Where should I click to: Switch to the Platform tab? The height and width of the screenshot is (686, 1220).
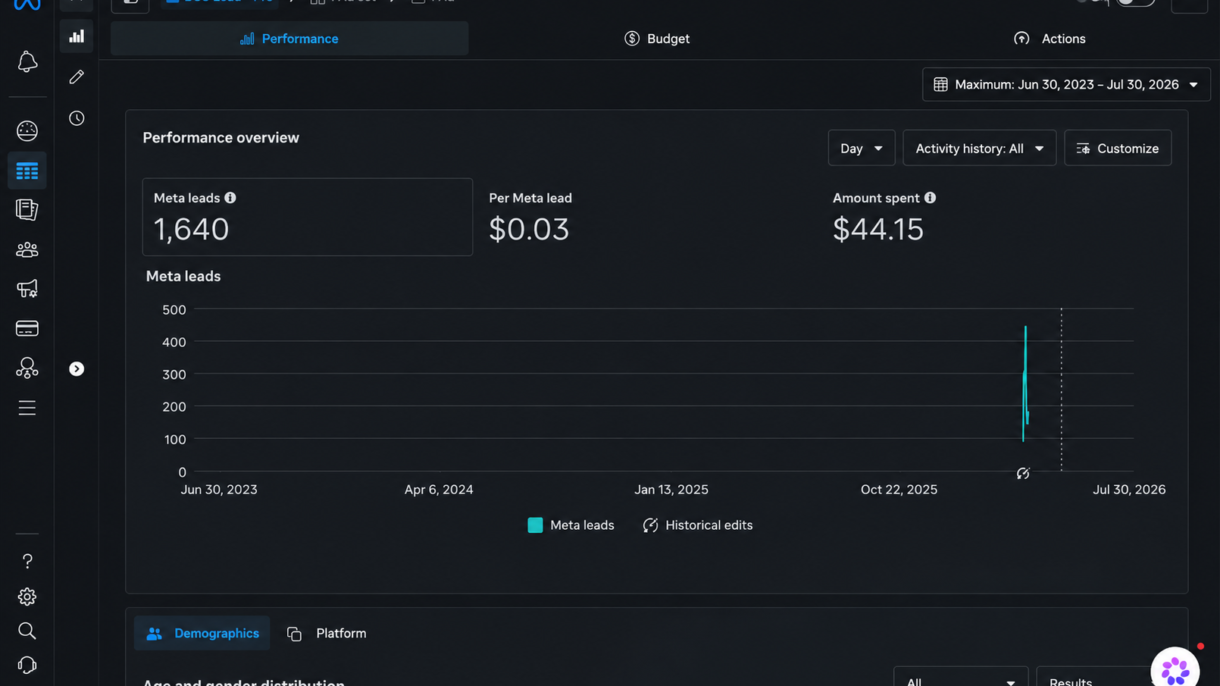327,633
